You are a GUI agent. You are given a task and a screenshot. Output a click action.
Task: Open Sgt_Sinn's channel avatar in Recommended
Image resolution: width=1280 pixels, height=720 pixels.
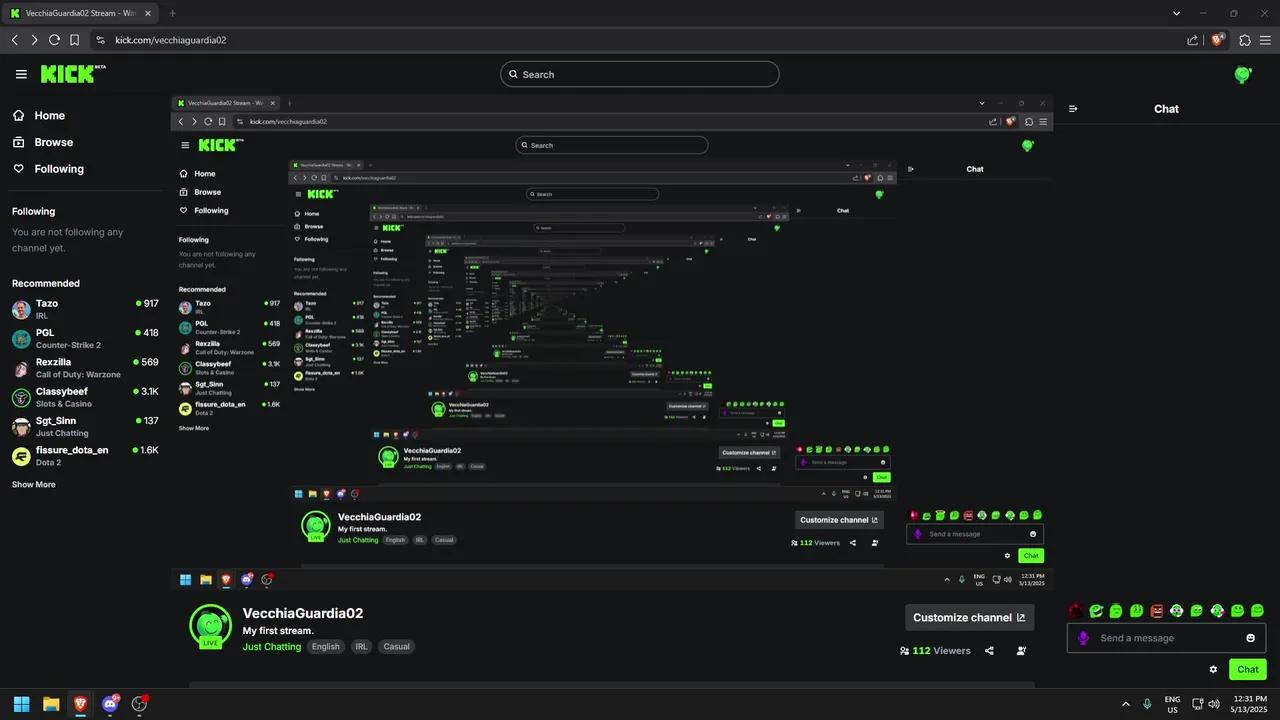21,427
